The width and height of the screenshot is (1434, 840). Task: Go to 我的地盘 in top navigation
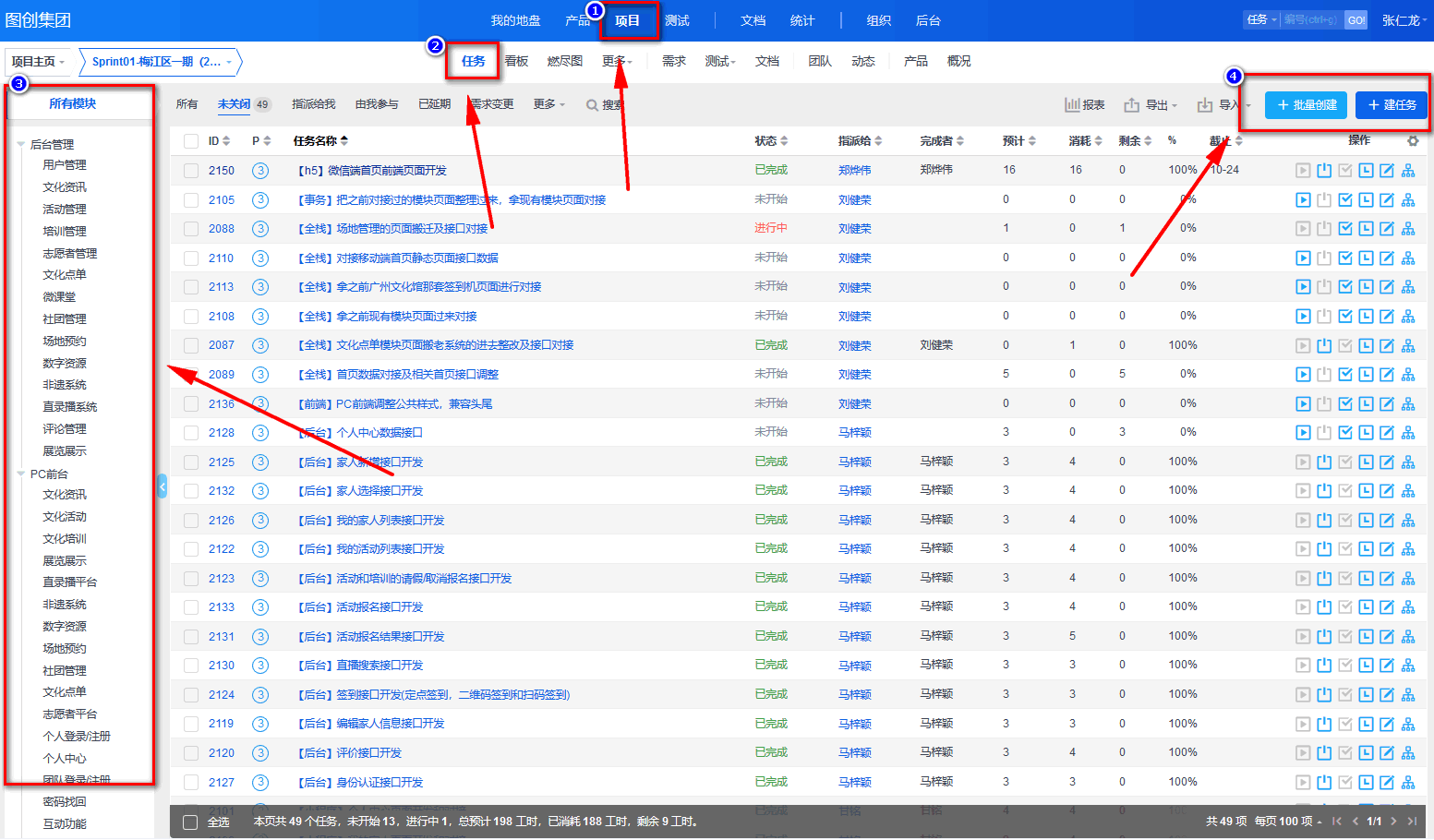(515, 20)
